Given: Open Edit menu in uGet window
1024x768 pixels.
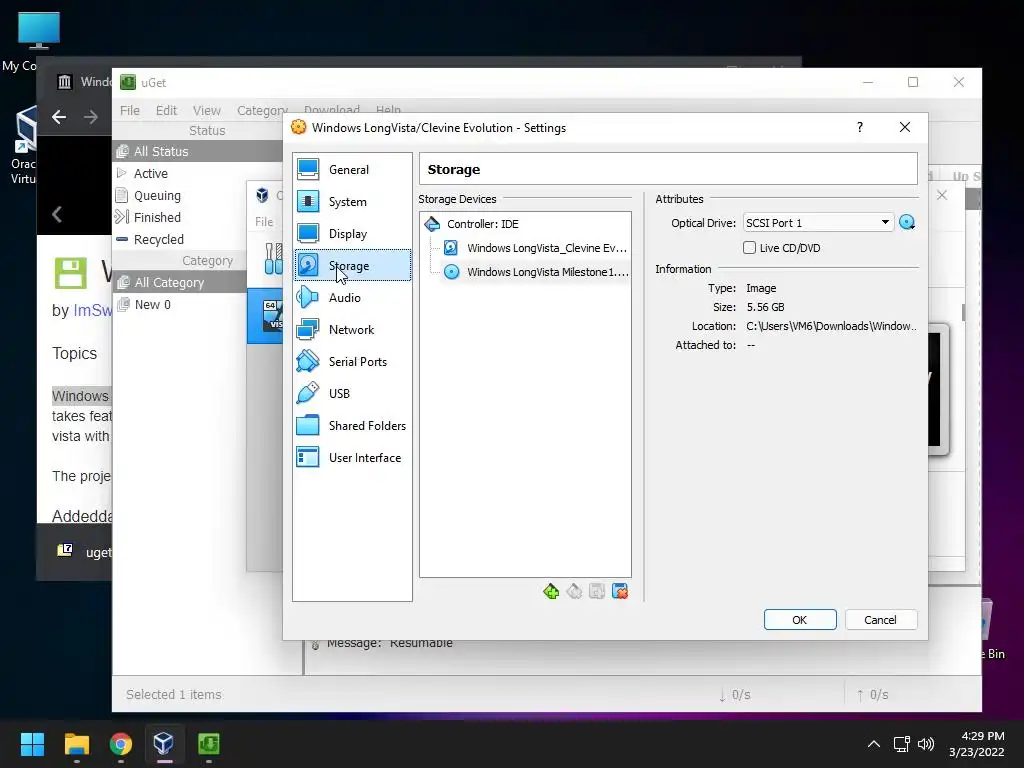Looking at the screenshot, I should (x=166, y=110).
